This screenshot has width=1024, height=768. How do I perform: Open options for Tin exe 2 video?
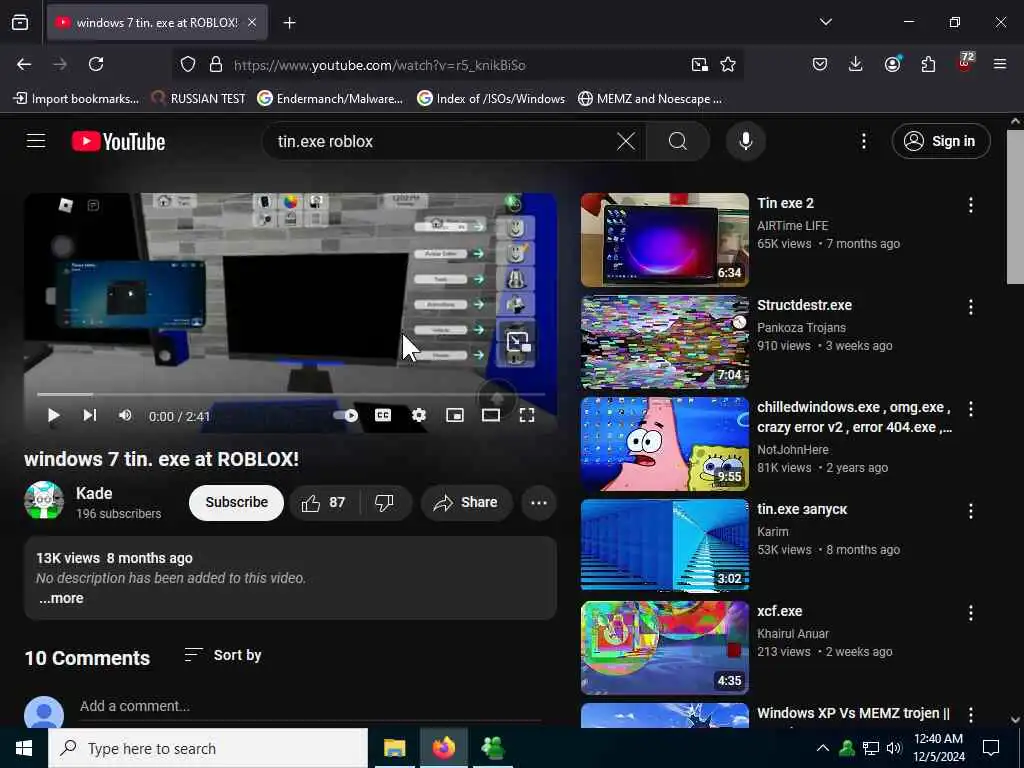tap(970, 205)
